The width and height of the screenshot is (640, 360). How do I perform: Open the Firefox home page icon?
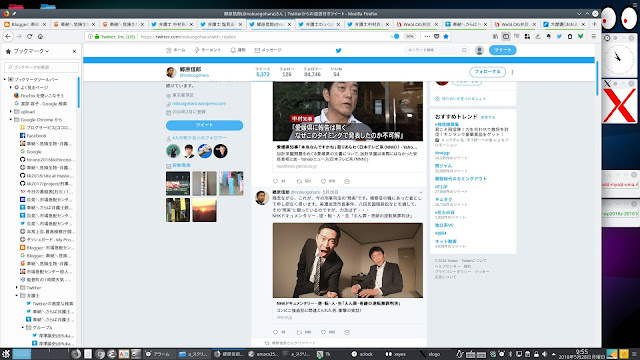tap(40, 36)
